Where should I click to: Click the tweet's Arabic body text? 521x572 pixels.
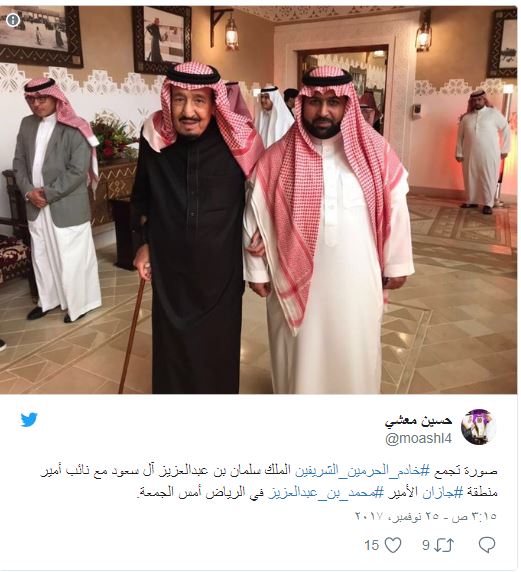coord(269,482)
